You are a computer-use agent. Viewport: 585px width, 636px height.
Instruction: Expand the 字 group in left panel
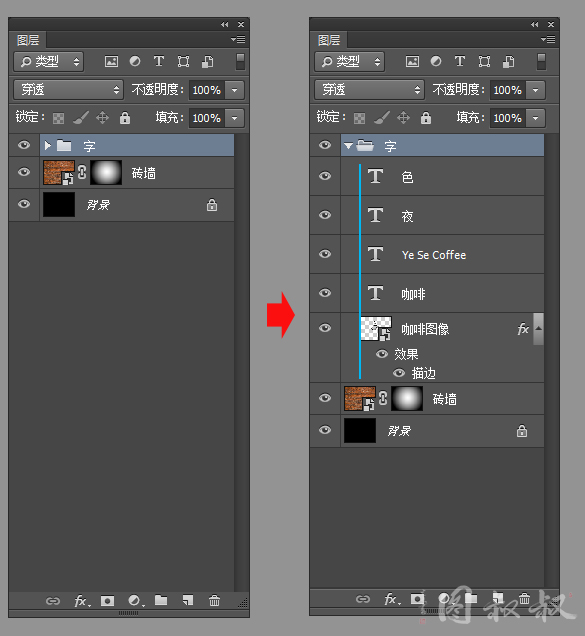(48, 145)
